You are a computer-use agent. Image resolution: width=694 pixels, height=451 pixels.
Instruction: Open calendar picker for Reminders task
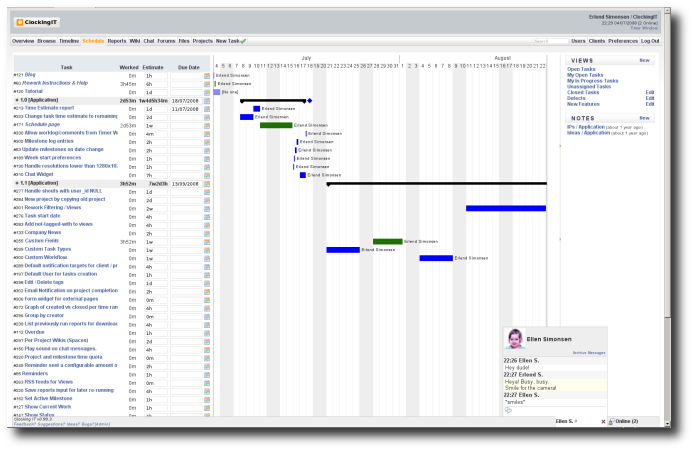click(207, 374)
